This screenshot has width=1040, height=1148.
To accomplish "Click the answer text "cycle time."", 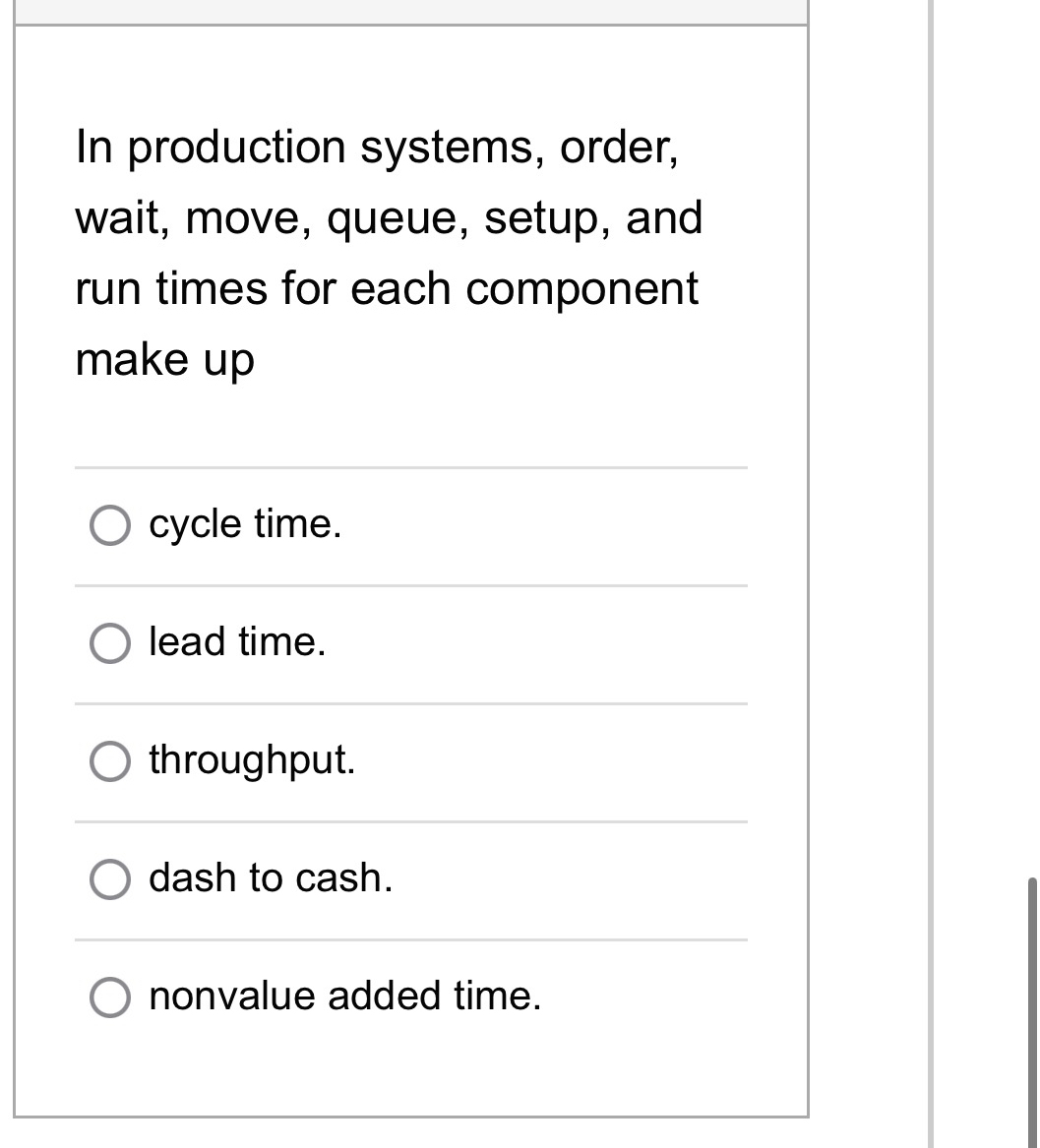I will pos(244,523).
